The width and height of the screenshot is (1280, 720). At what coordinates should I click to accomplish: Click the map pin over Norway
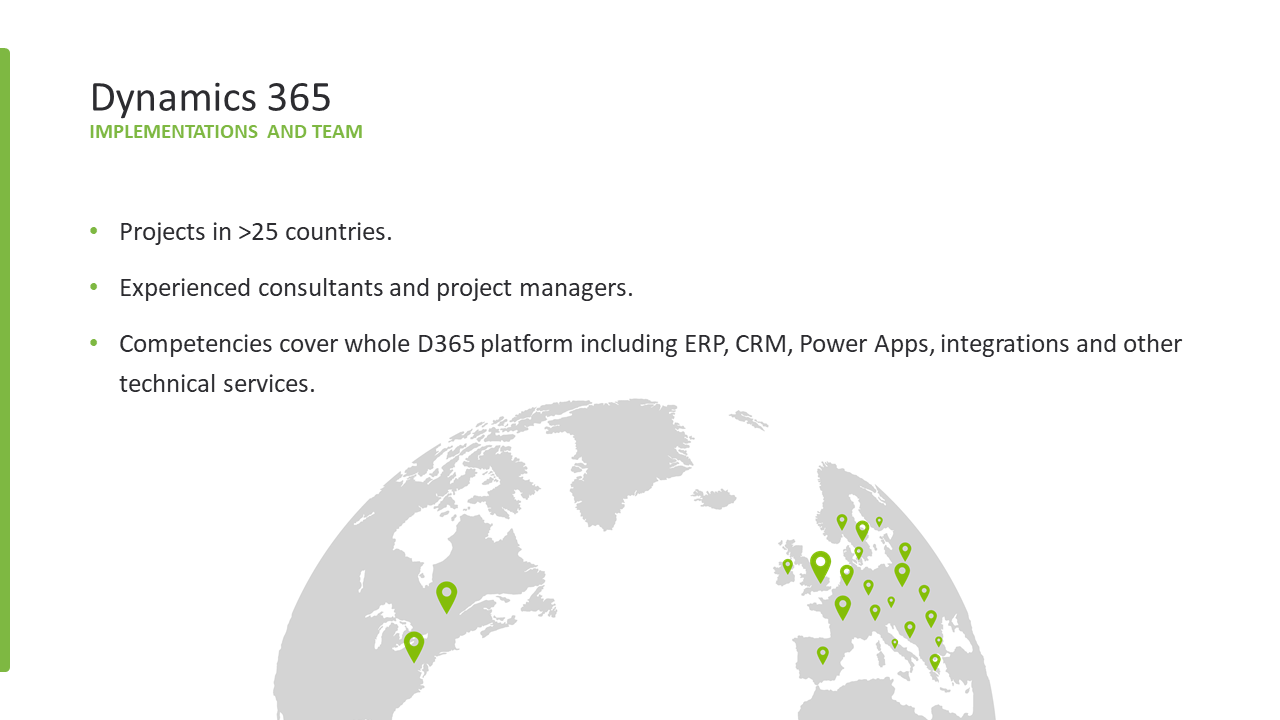[842, 521]
